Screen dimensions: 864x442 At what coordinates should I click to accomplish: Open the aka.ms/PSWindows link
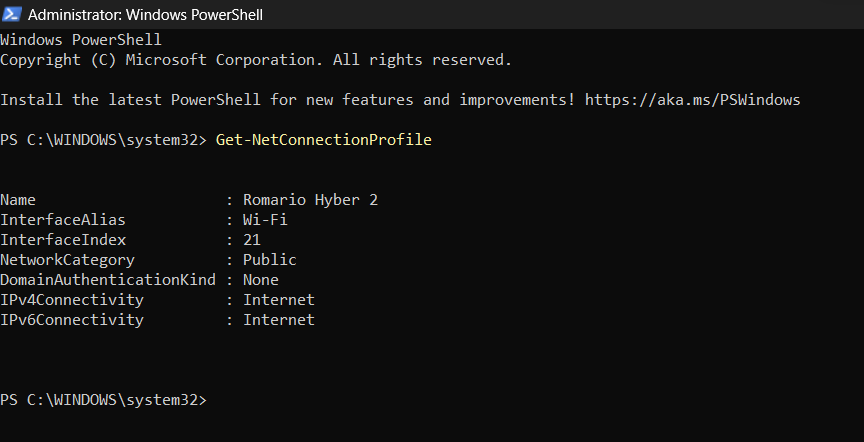(692, 100)
